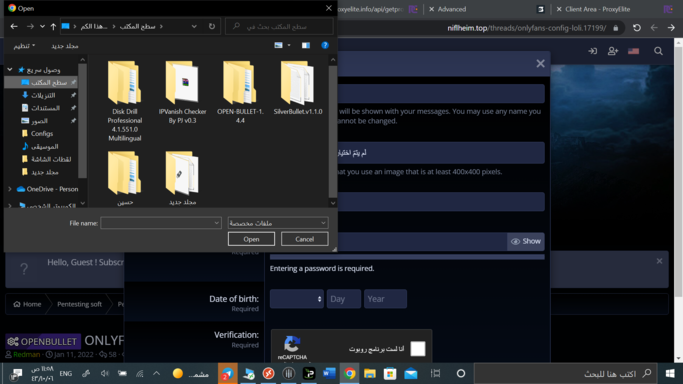Refresh the file dialog folder view
The height and width of the screenshot is (384, 683).
212,26
